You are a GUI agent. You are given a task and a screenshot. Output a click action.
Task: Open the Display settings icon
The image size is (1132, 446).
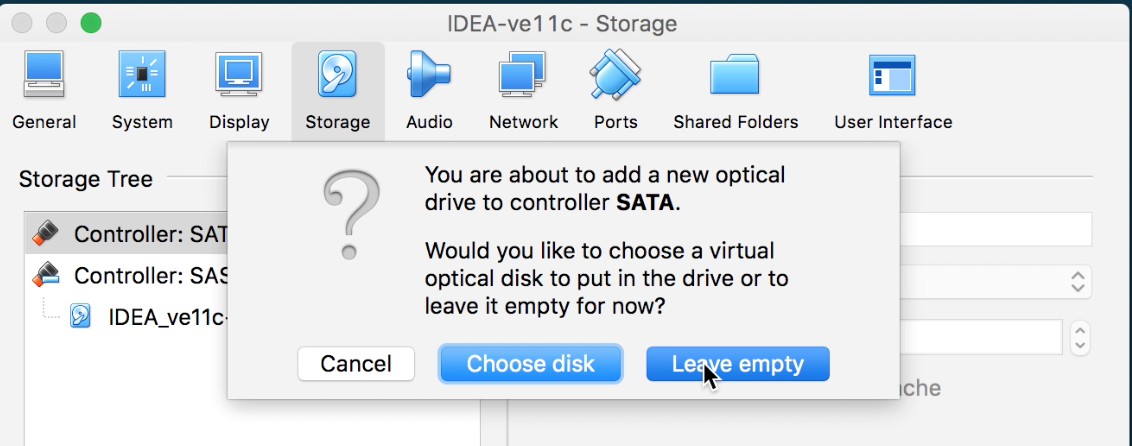click(239, 91)
